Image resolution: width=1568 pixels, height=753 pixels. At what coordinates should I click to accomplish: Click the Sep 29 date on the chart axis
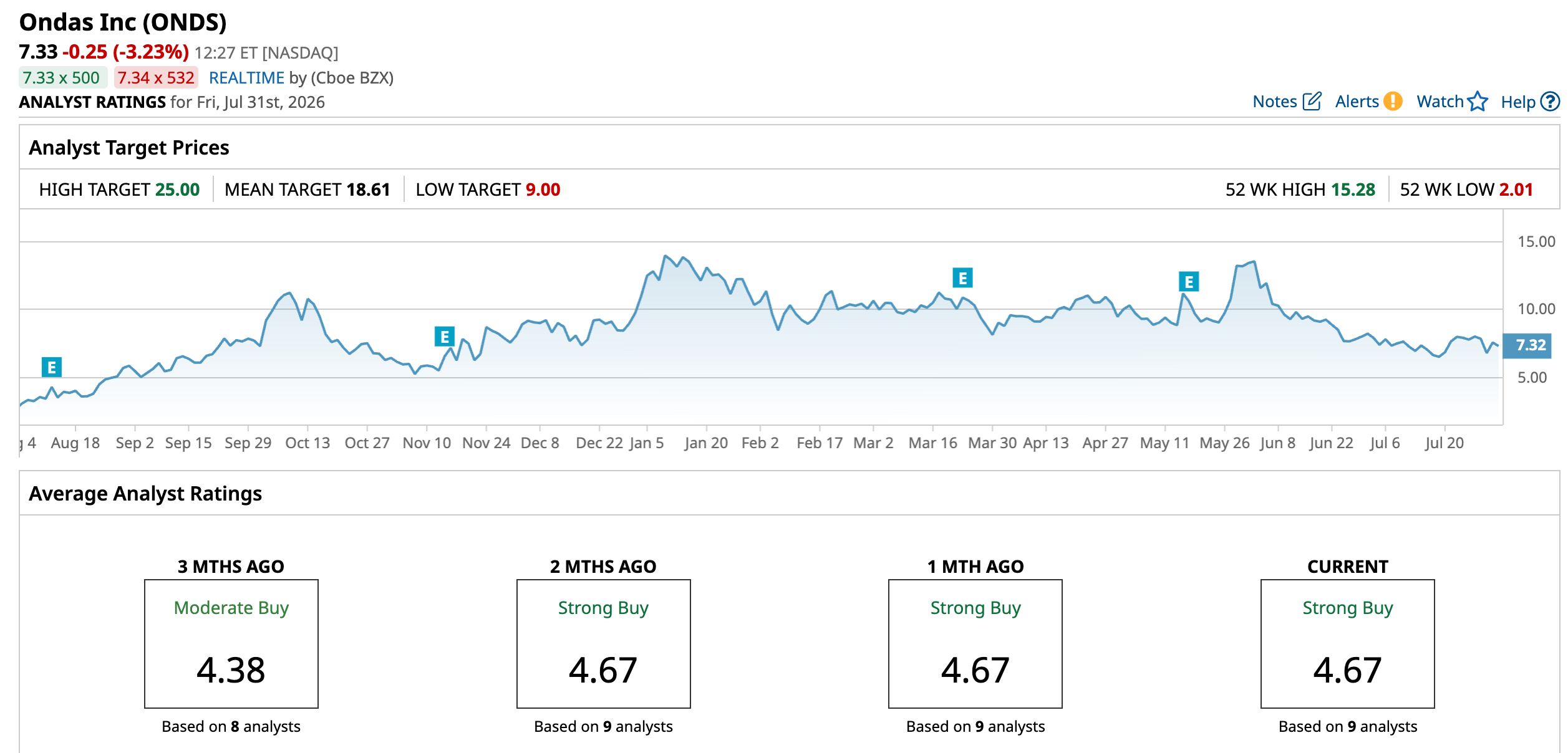(248, 443)
